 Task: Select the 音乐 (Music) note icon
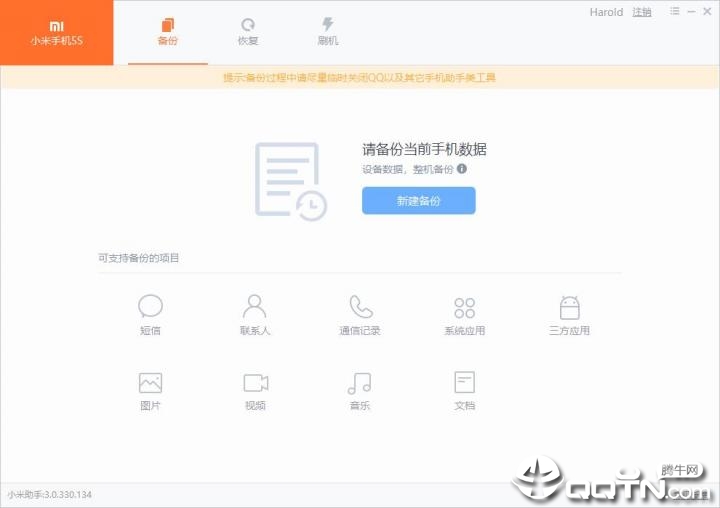360,383
